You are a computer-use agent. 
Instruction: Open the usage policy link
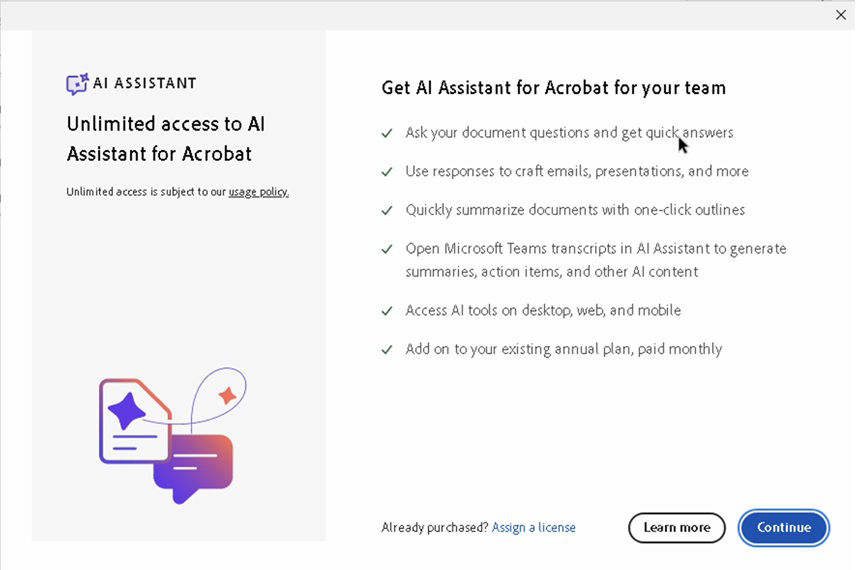tap(258, 192)
